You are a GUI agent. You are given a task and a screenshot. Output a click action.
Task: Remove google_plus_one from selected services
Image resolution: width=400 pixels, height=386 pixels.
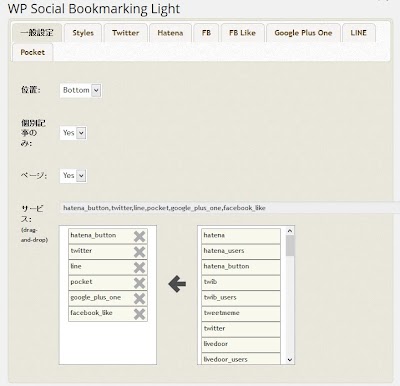139,299
